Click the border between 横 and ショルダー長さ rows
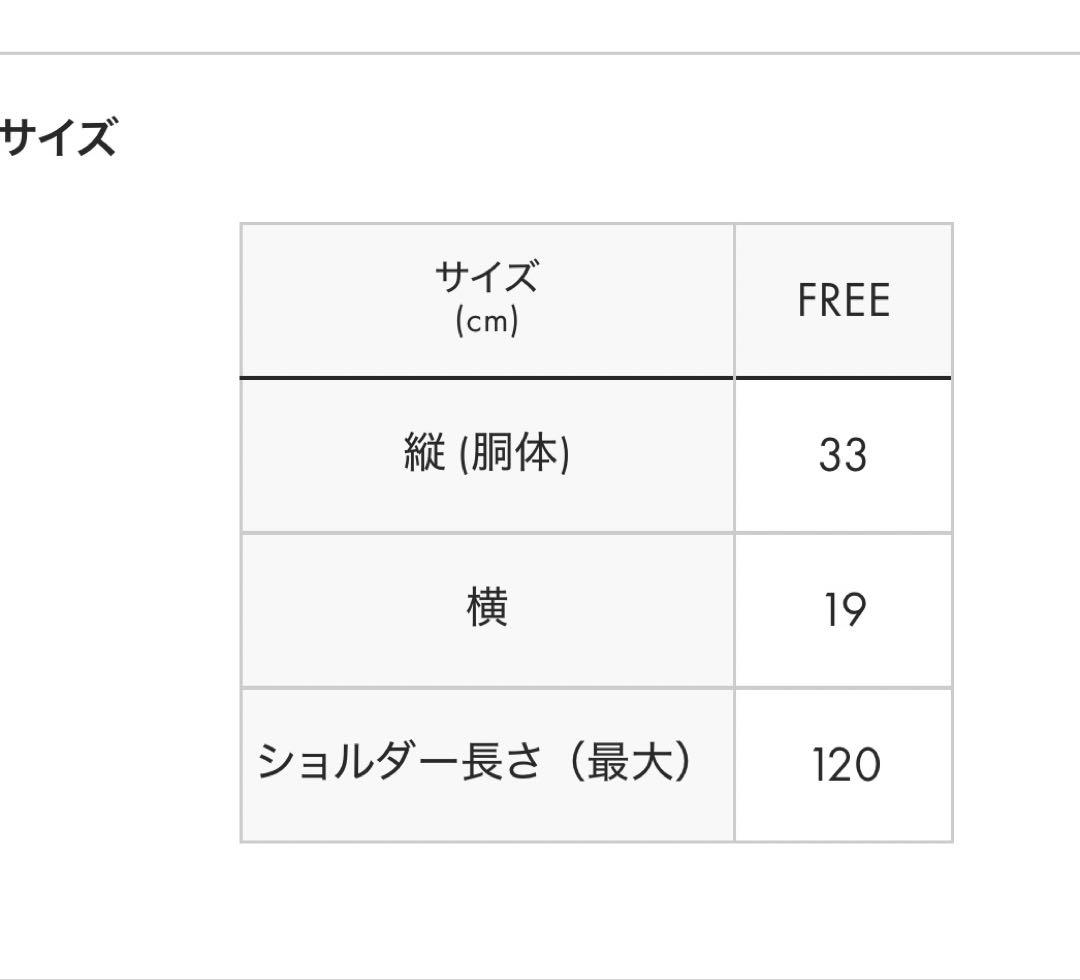Screen dimensions: 1080x980 [487, 687]
